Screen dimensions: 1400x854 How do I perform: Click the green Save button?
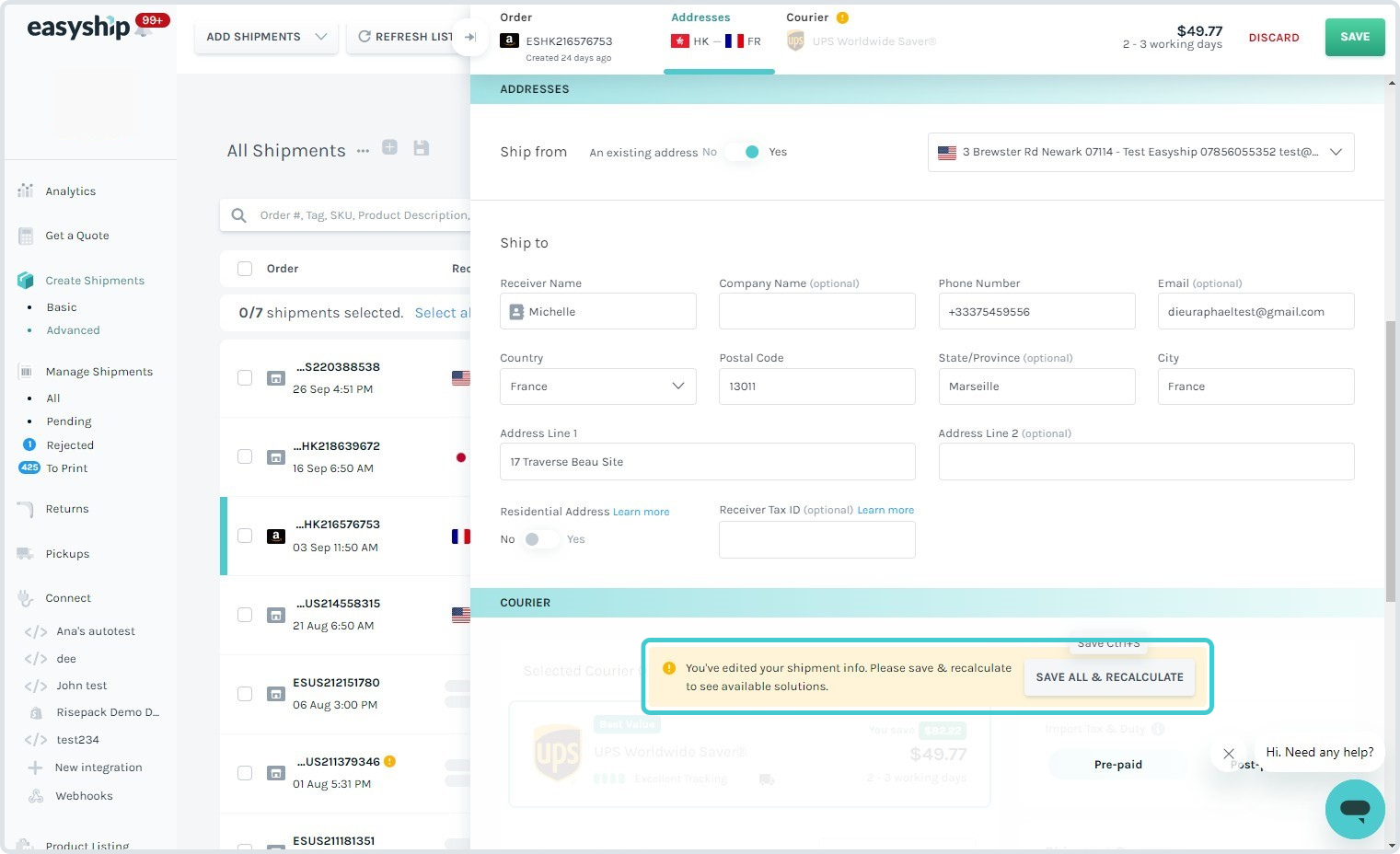1355,37
